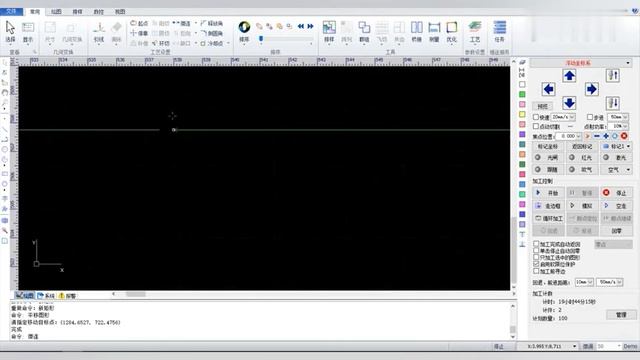
Task: Click the upper Z-axis raise icon
Action: point(613,76)
